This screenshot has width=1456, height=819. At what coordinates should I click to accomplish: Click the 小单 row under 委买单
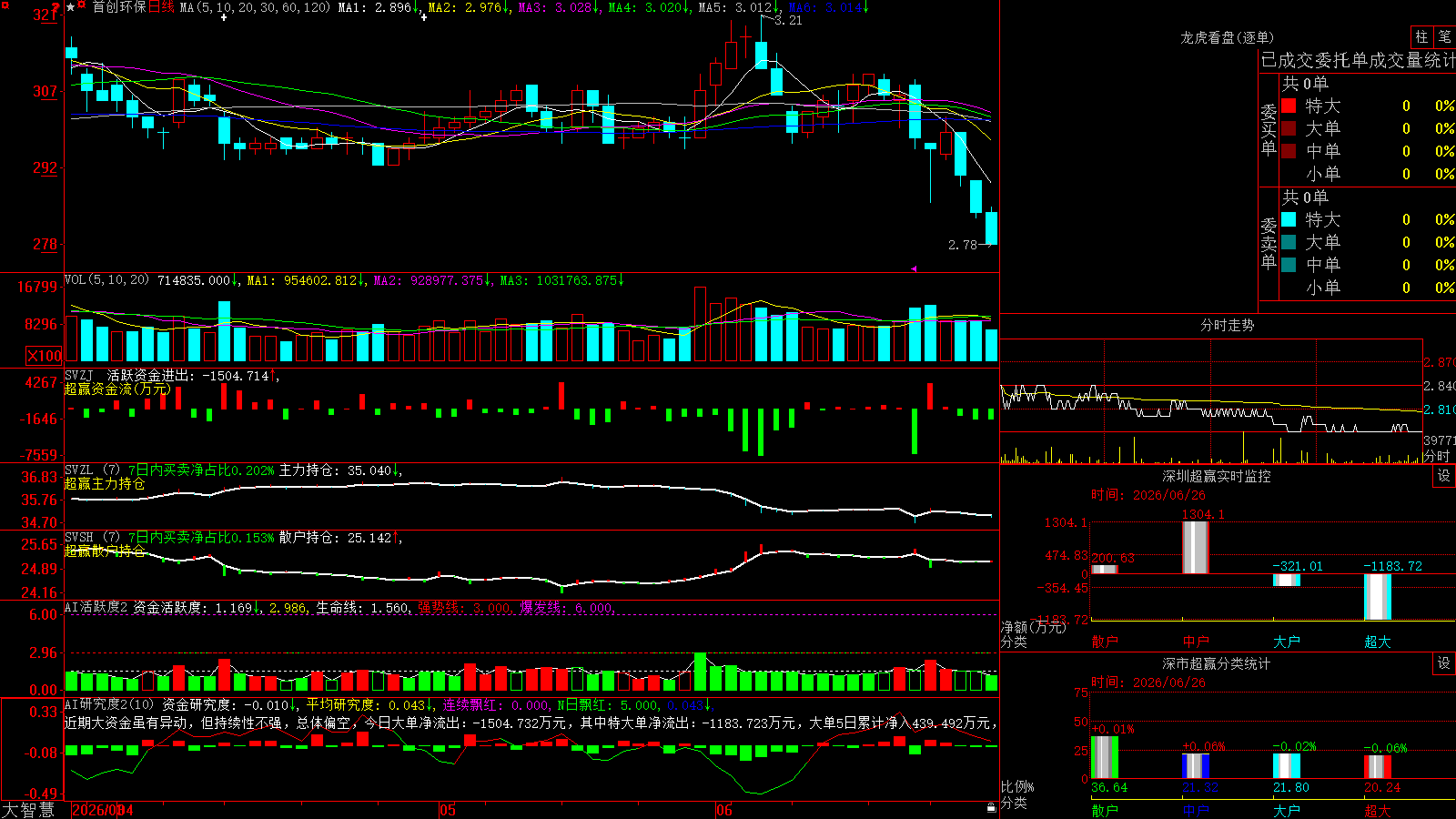point(1369,174)
